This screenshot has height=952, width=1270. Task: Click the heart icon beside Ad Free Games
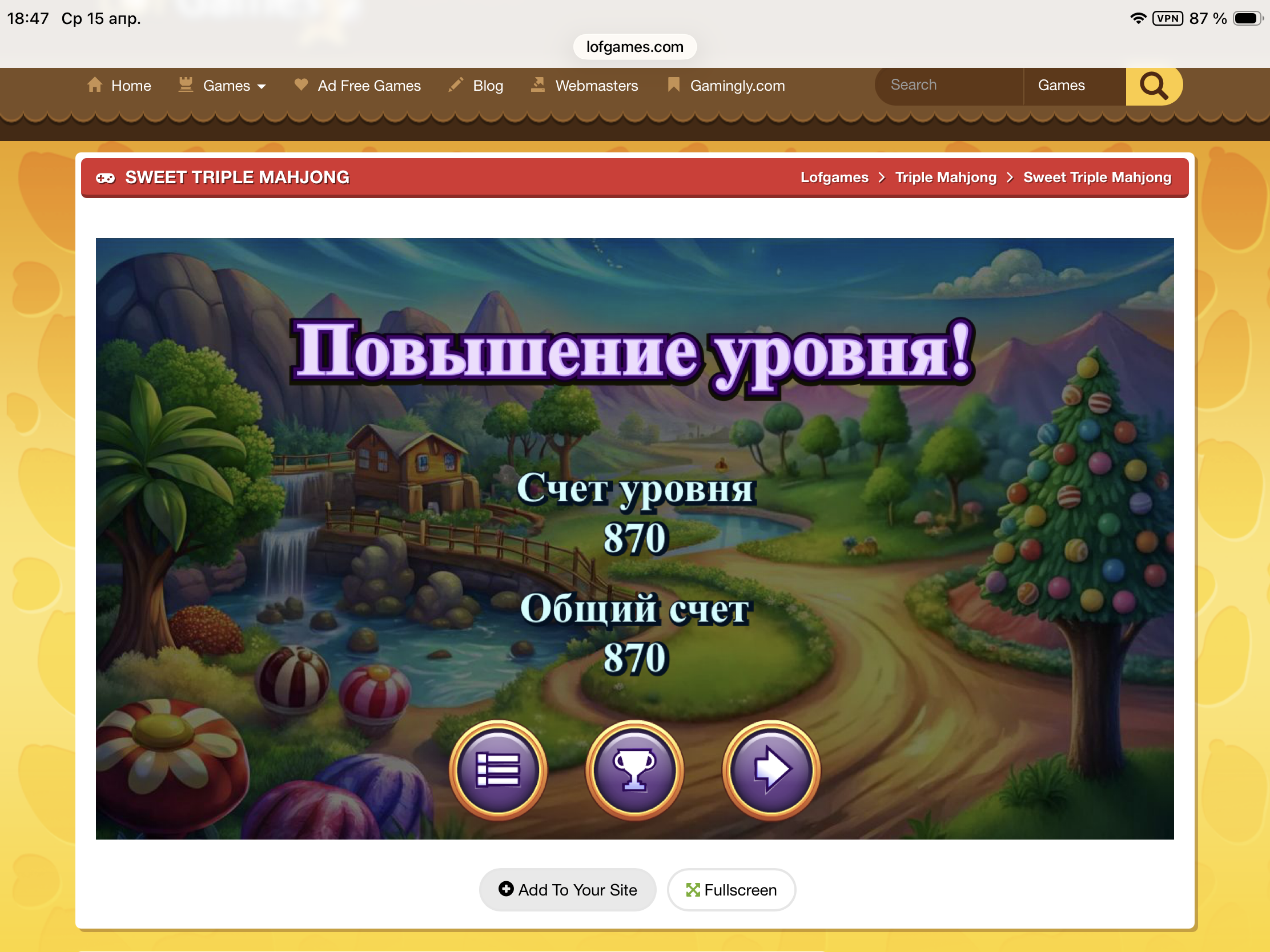[x=301, y=84]
